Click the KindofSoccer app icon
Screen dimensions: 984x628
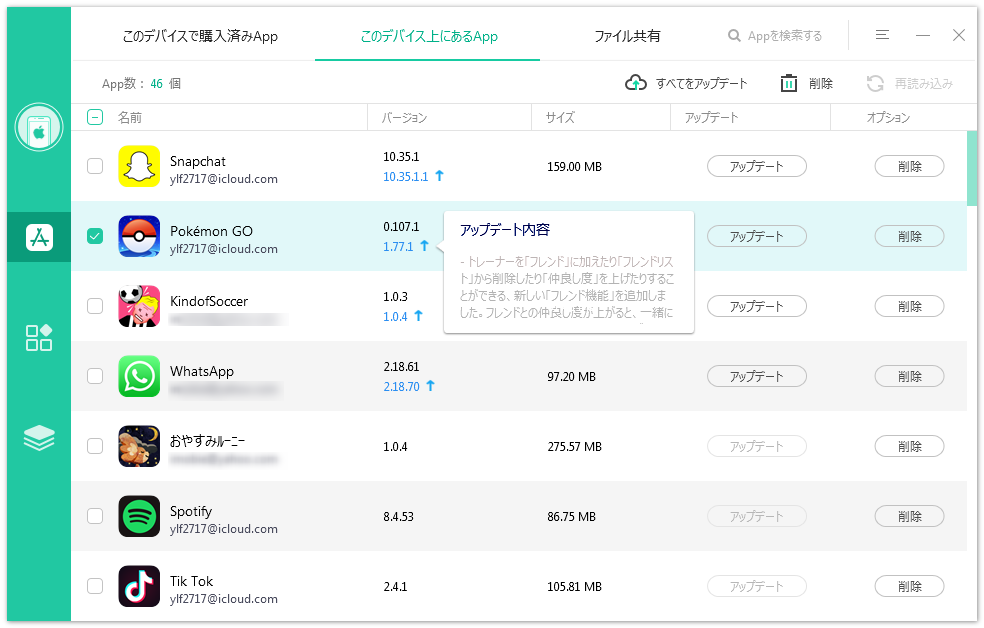point(139,306)
